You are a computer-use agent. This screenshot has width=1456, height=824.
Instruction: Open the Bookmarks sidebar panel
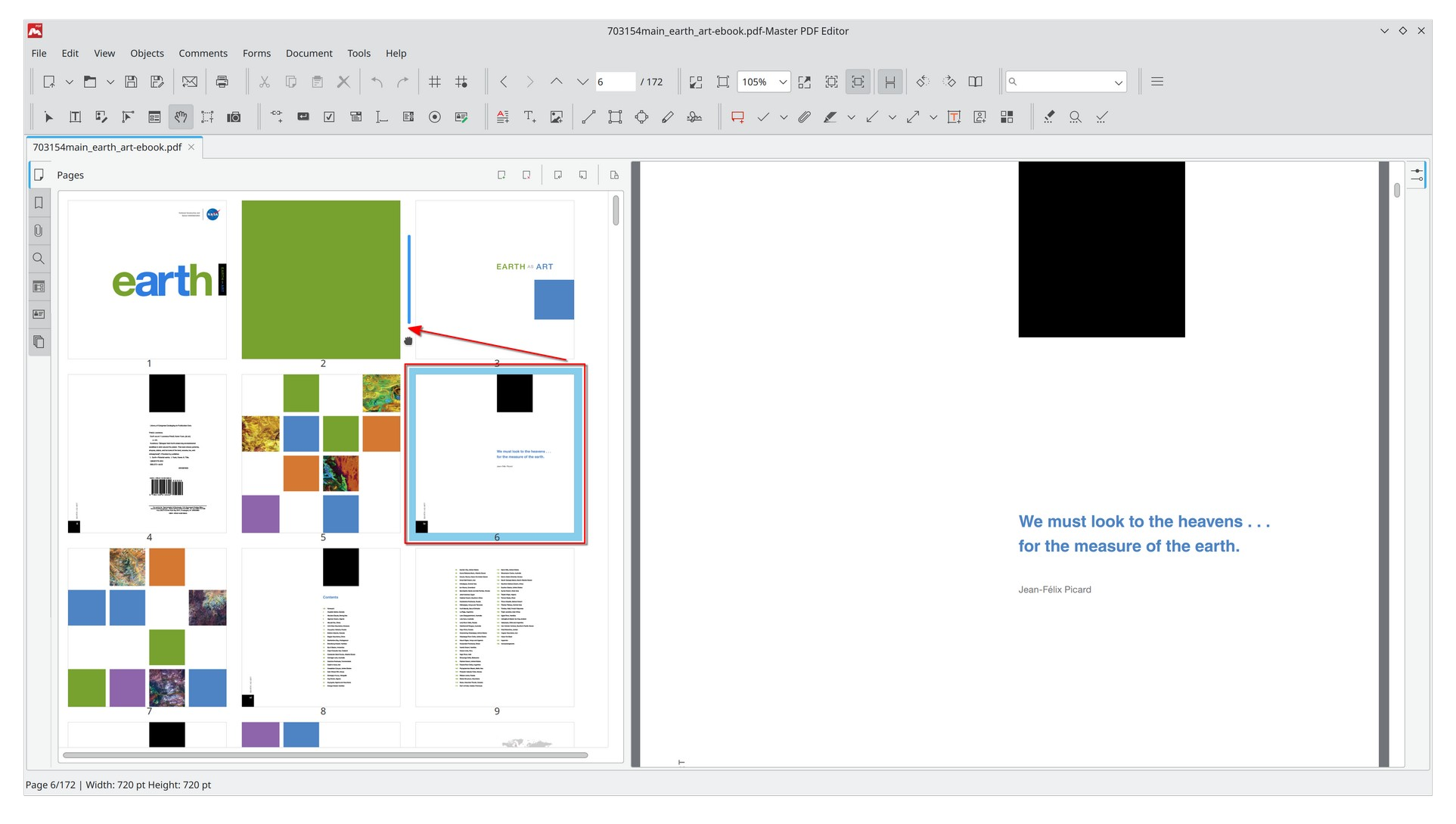39,203
